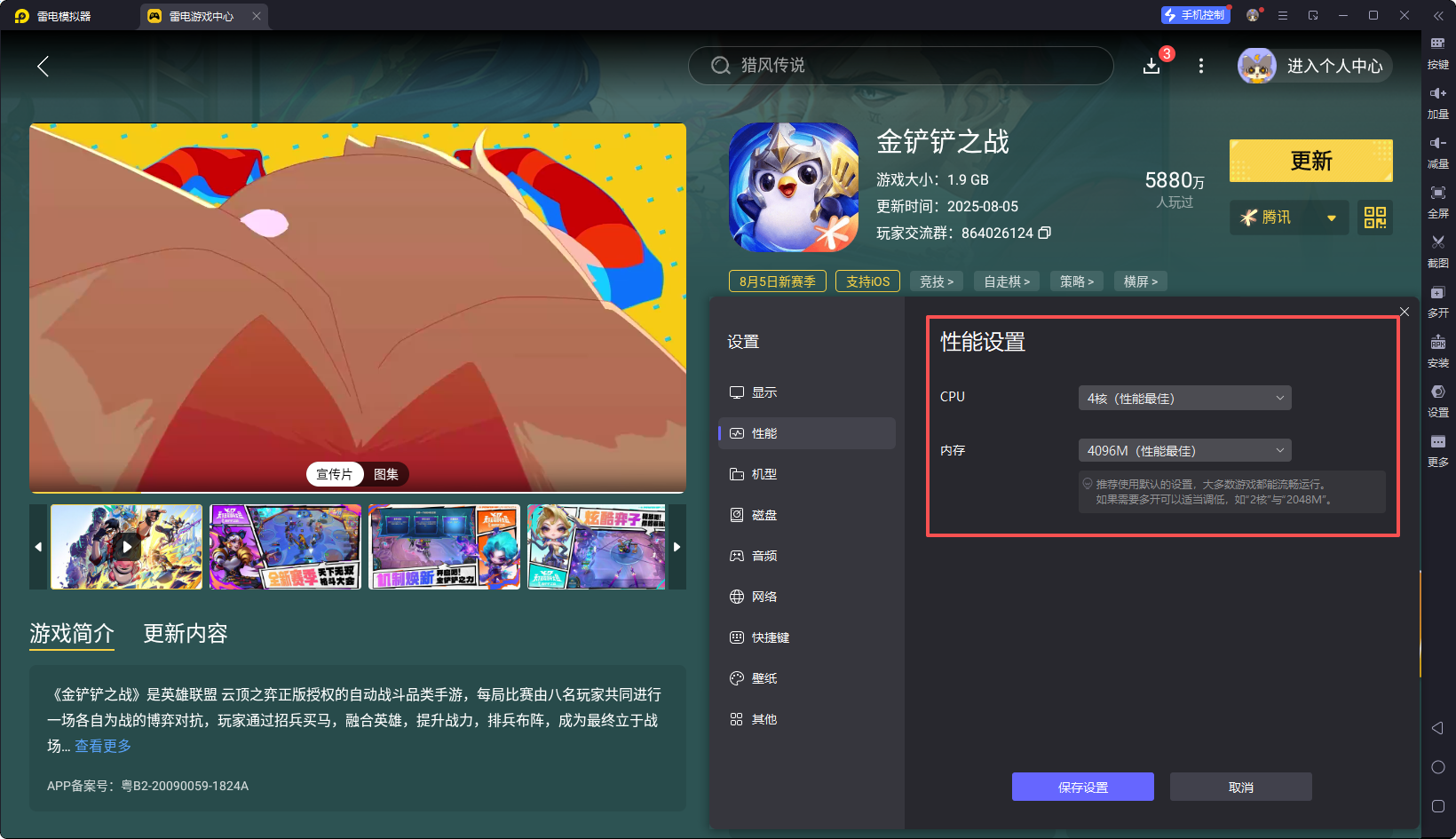Click the 安装 APK install sidebar icon
Image resolution: width=1456 pixels, height=839 pixels.
coord(1438,351)
